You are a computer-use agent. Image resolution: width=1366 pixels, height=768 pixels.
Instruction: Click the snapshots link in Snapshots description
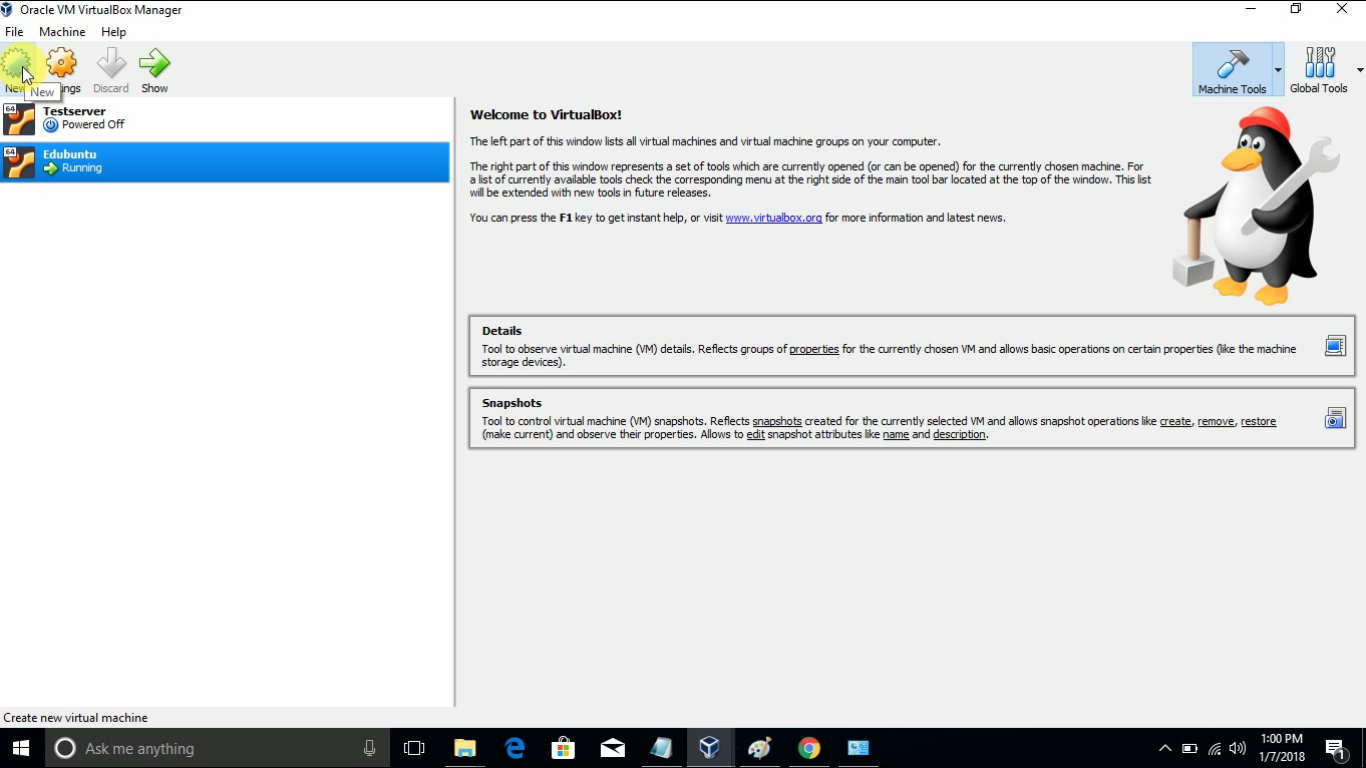coord(777,421)
